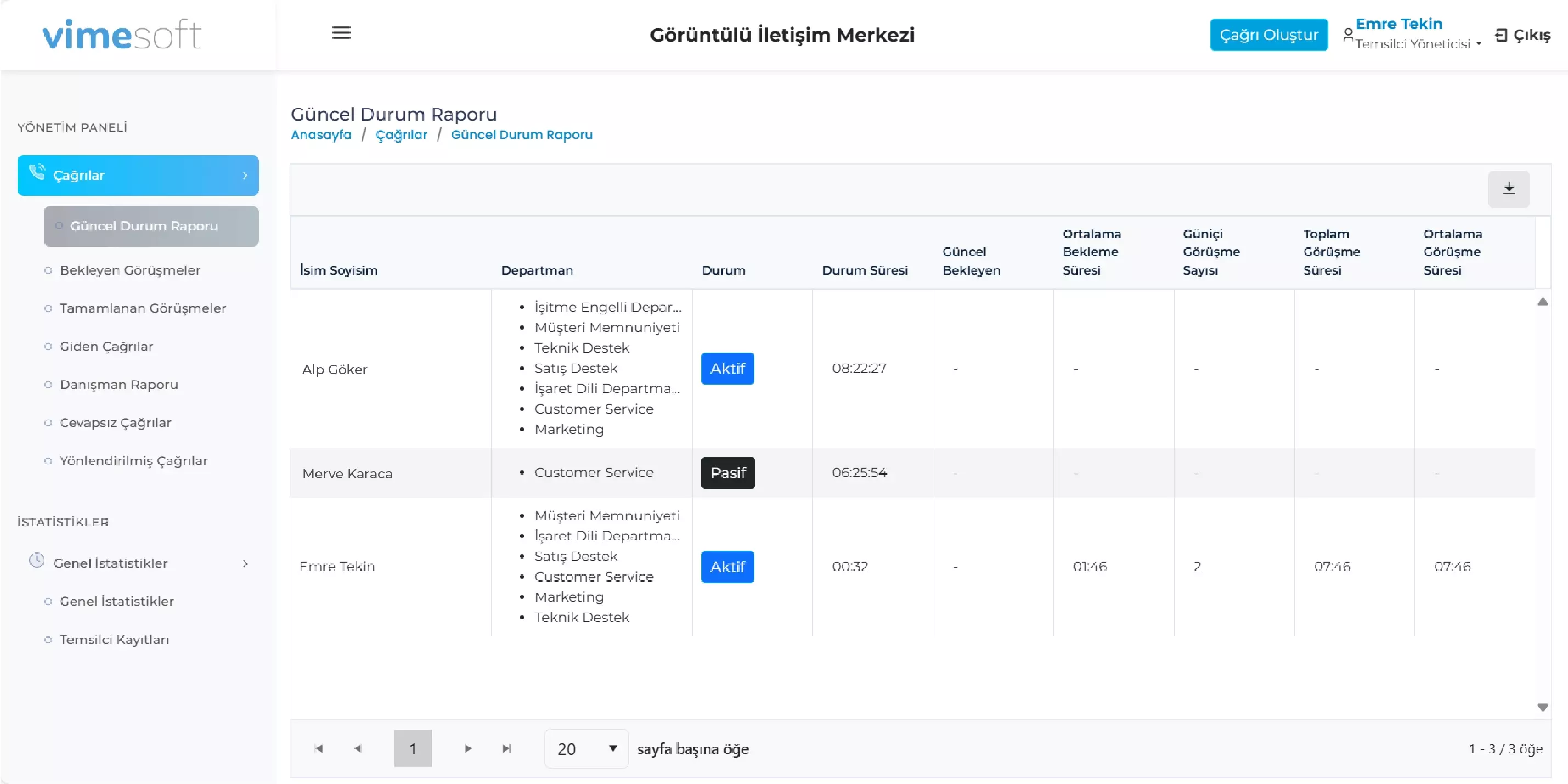Open Cevapsız Çağrılar menu item
Viewport: 1568px width, 784px height.
point(115,423)
